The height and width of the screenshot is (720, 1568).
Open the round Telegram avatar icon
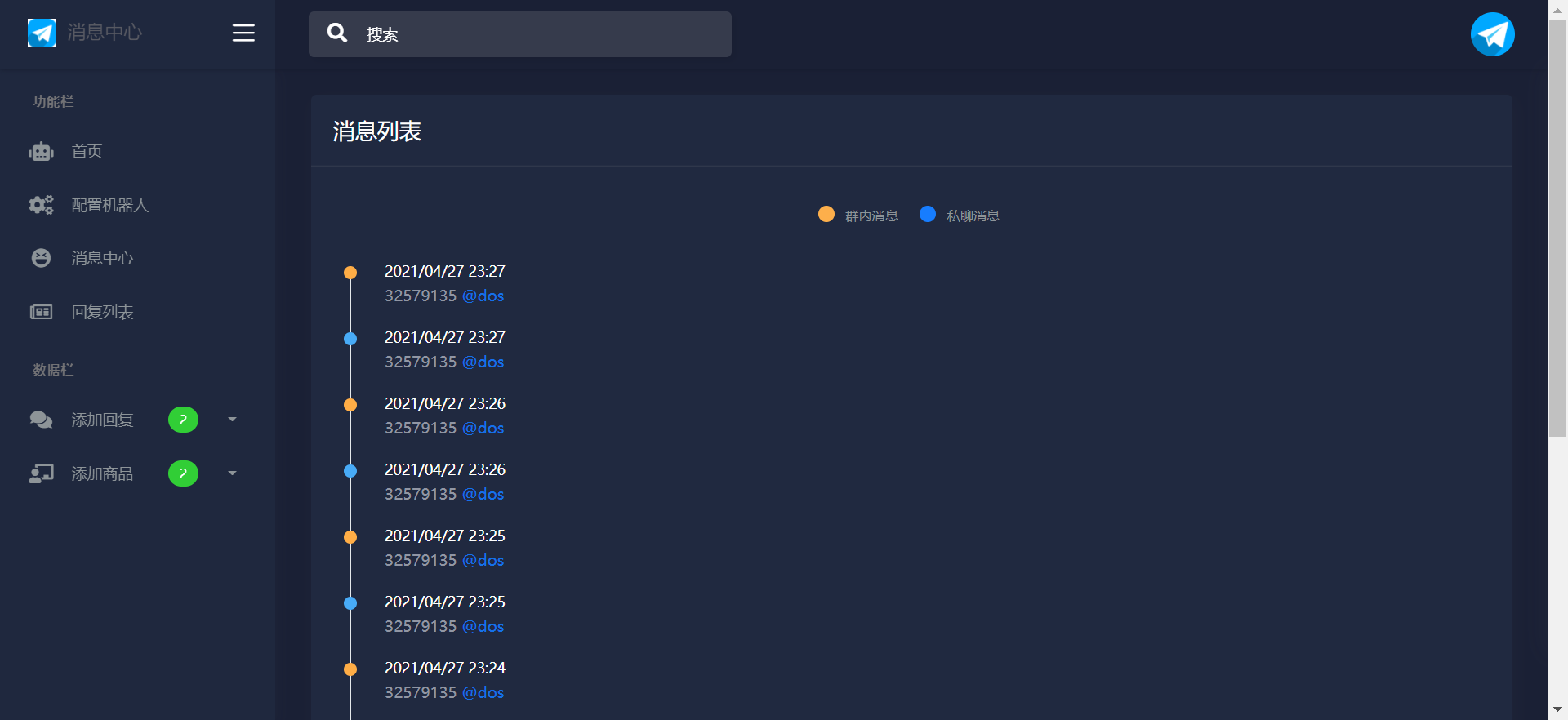[1492, 34]
